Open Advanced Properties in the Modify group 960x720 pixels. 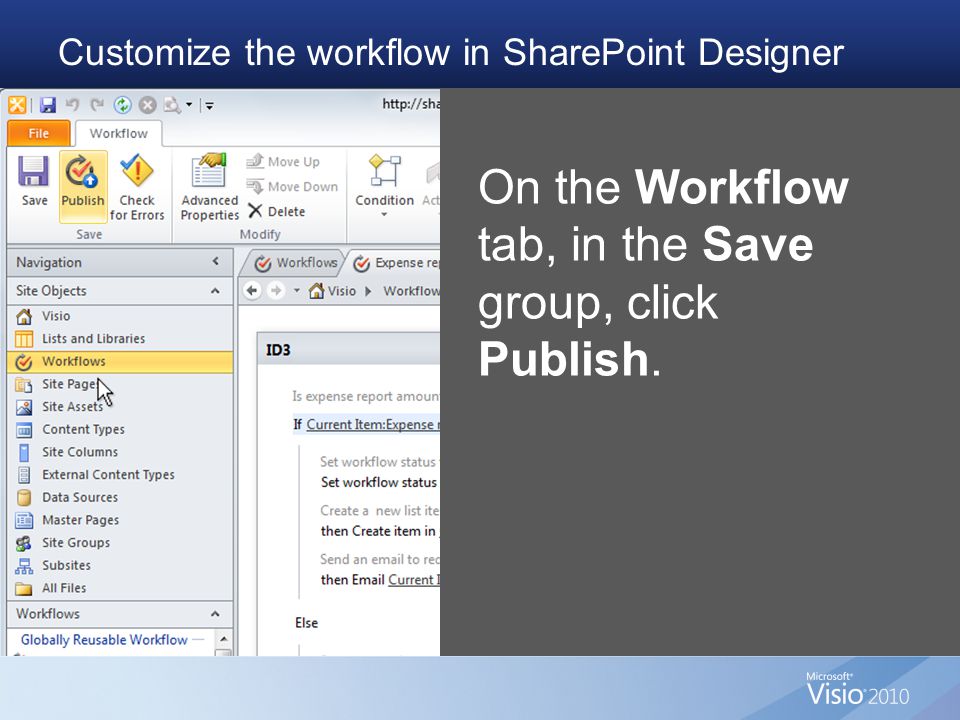pyautogui.click(x=209, y=187)
